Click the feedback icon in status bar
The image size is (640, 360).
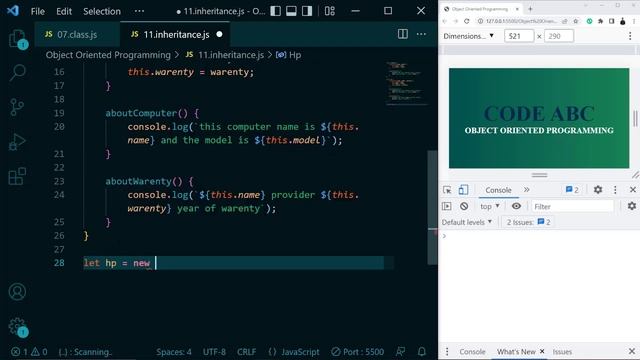[x=401, y=351]
